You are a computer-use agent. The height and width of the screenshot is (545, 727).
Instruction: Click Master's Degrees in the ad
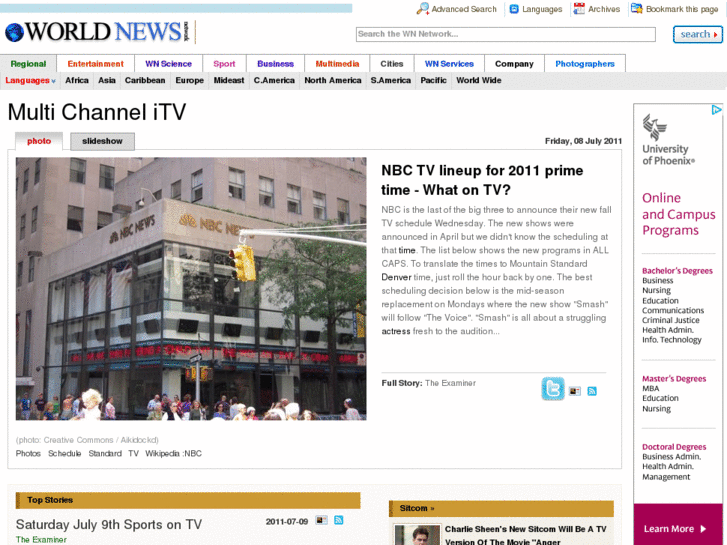(674, 379)
